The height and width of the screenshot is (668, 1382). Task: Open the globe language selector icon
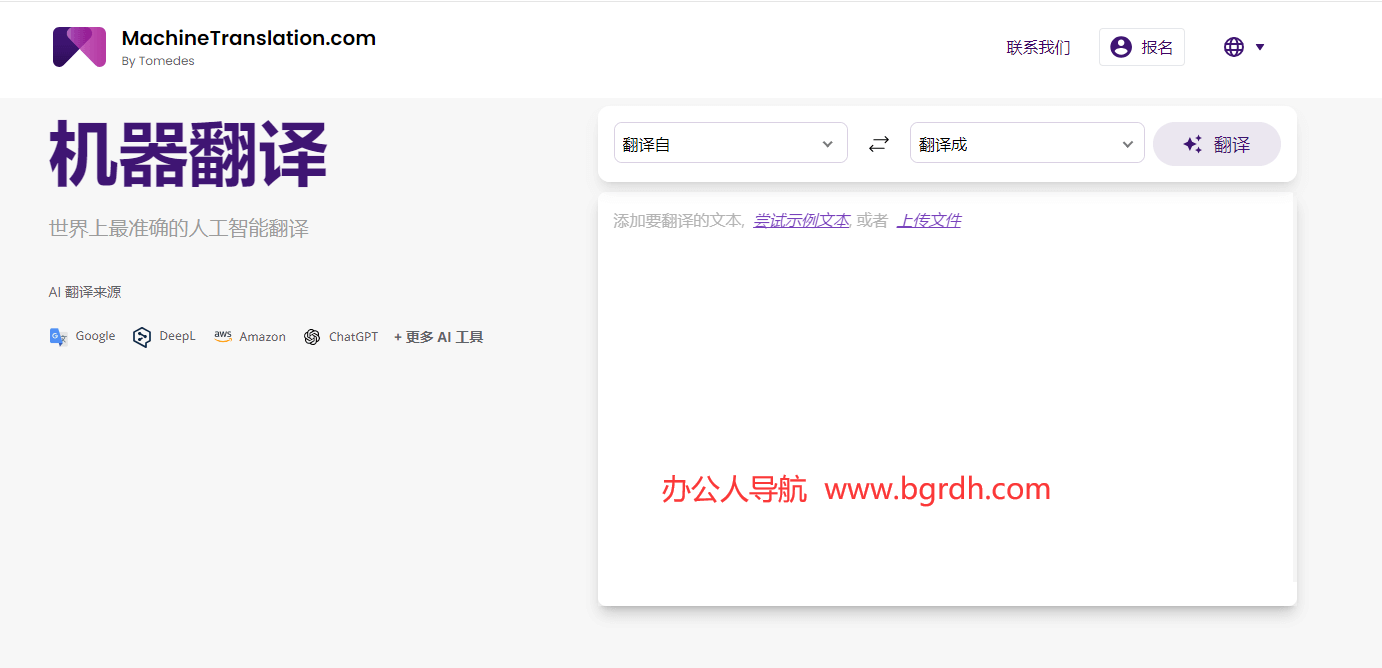(x=1233, y=46)
